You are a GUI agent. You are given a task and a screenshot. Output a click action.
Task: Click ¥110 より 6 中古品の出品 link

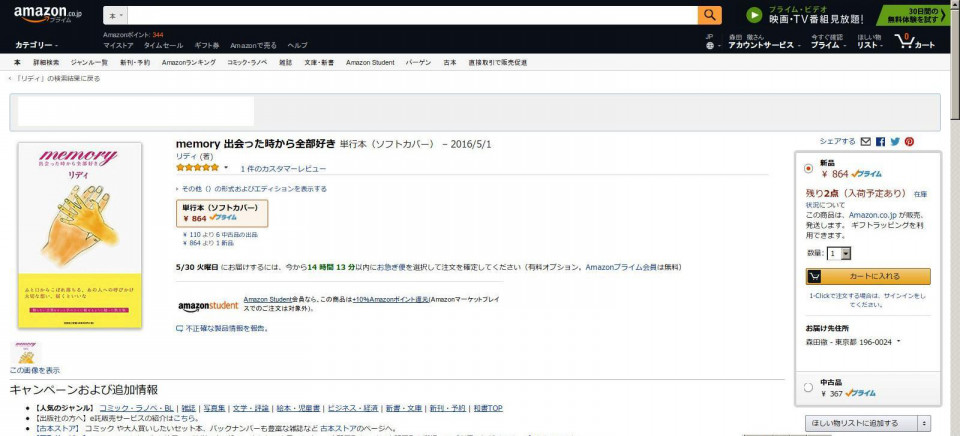[x=220, y=235]
